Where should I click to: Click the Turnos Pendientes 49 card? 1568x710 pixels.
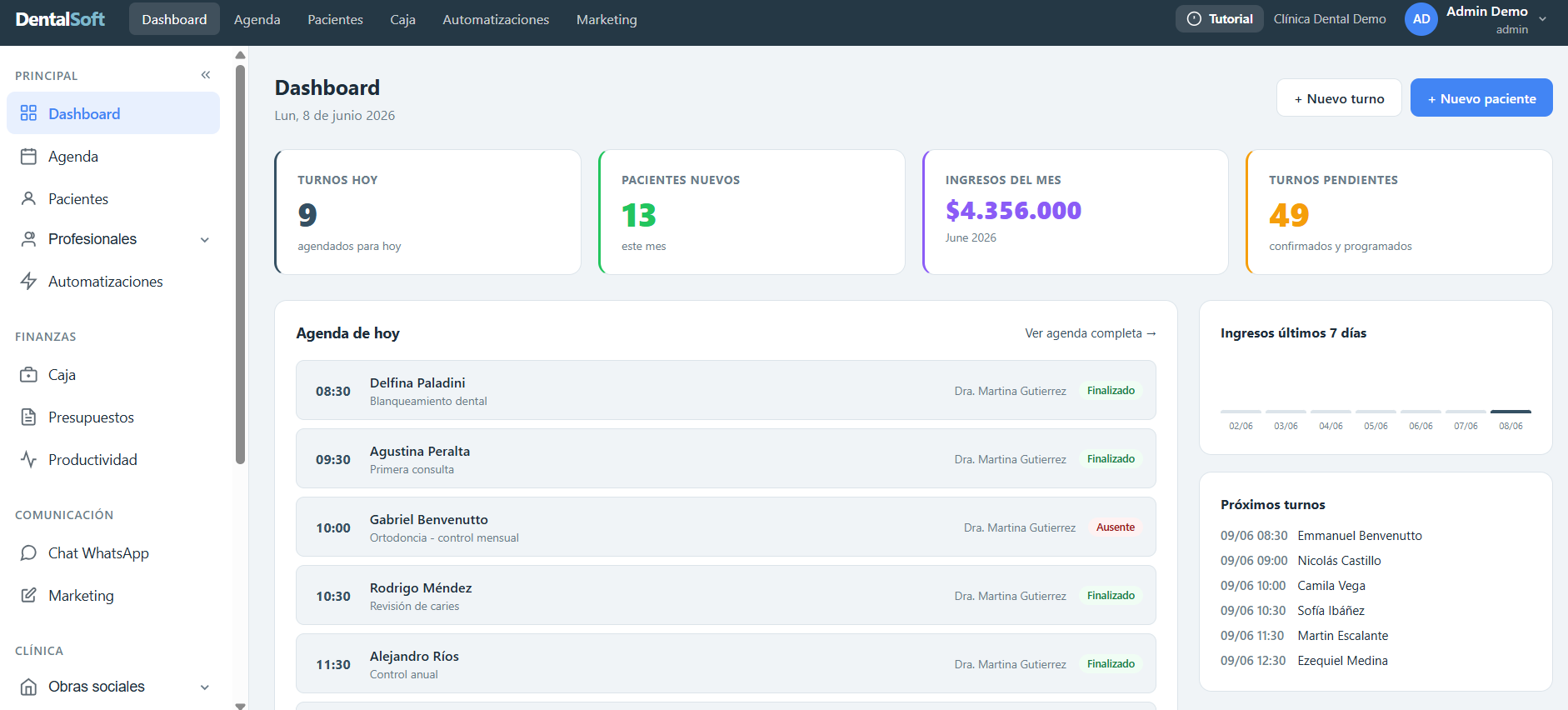[x=1399, y=212]
